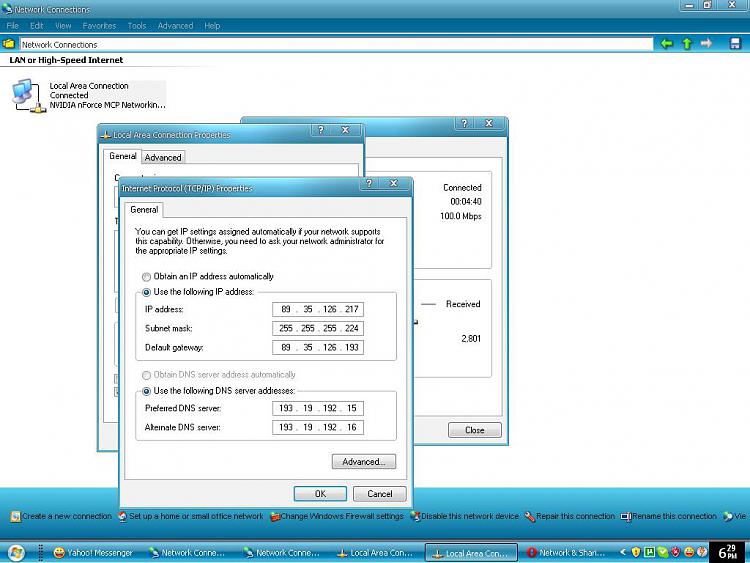Click the green Up arrow icon
The height and width of the screenshot is (563, 750).
687,44
